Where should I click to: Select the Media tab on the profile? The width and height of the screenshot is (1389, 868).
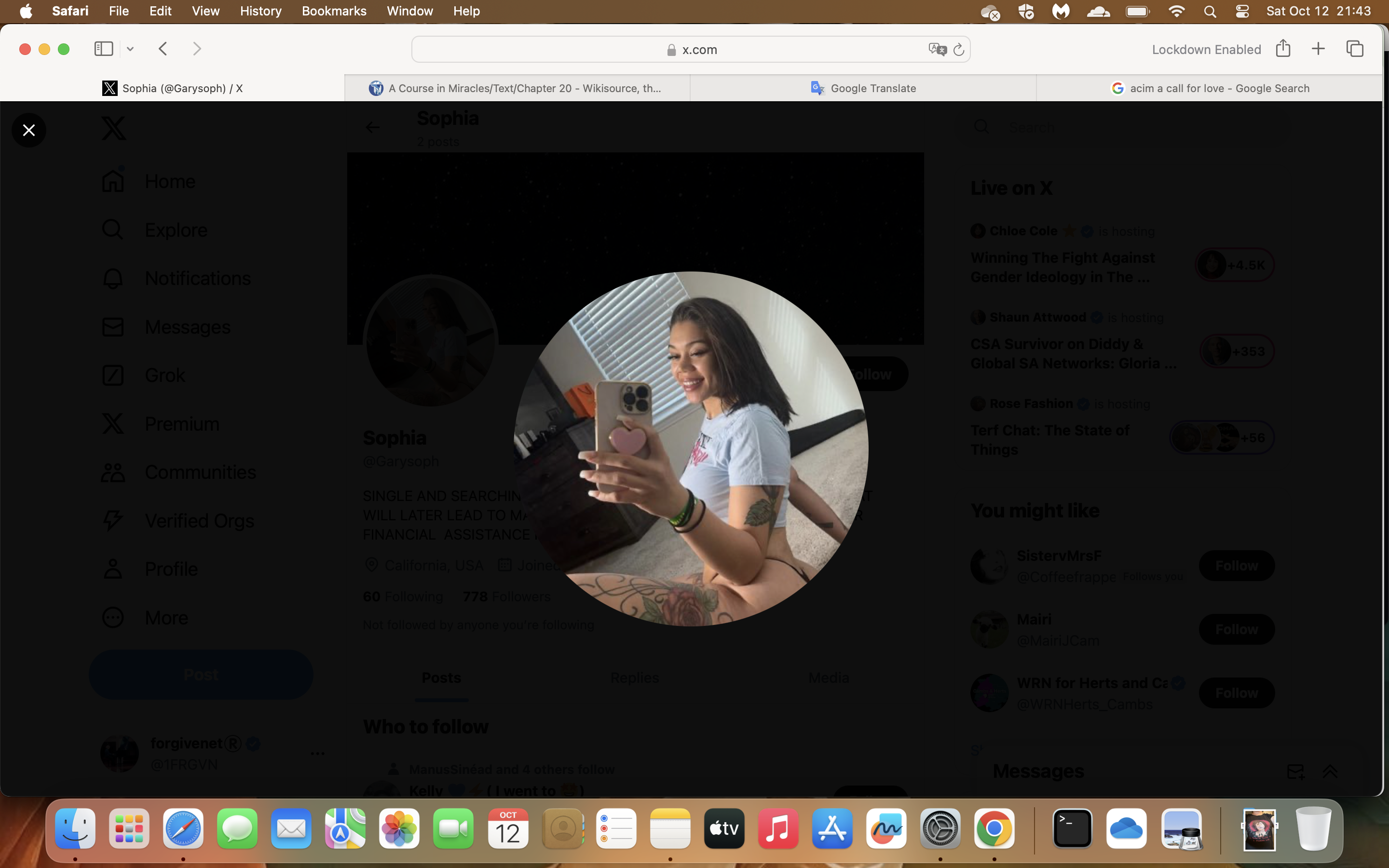click(828, 678)
